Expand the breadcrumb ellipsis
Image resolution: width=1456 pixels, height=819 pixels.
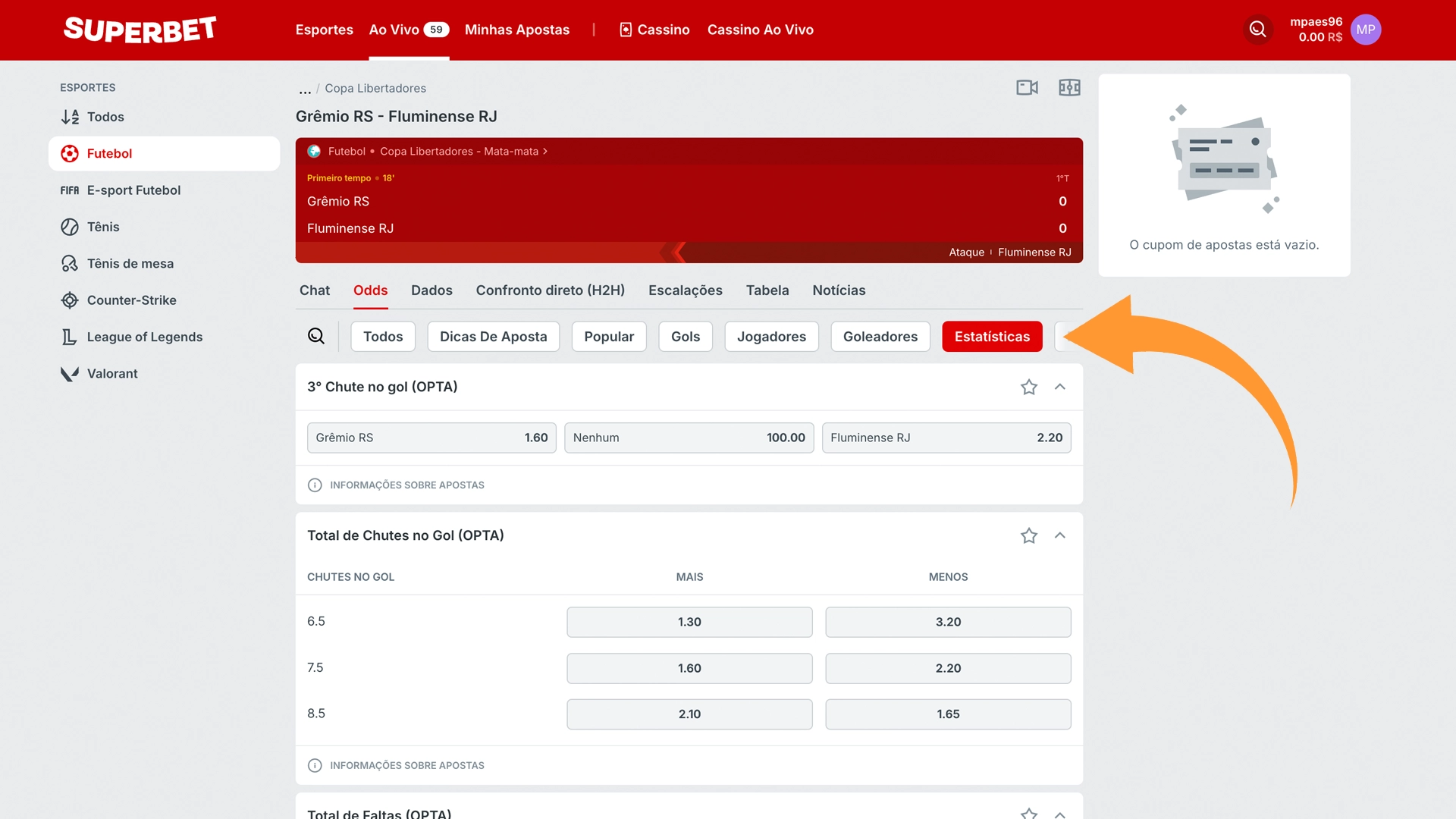(x=305, y=89)
